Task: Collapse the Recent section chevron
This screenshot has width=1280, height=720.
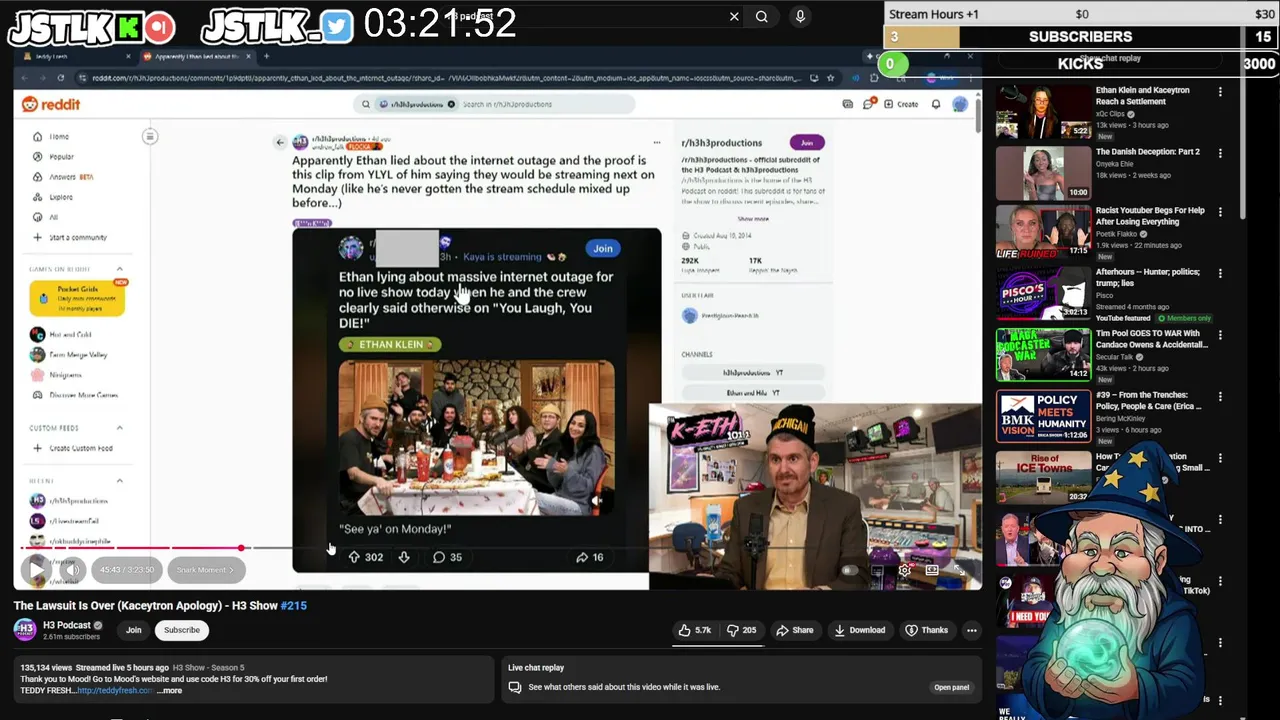Action: click(x=119, y=481)
